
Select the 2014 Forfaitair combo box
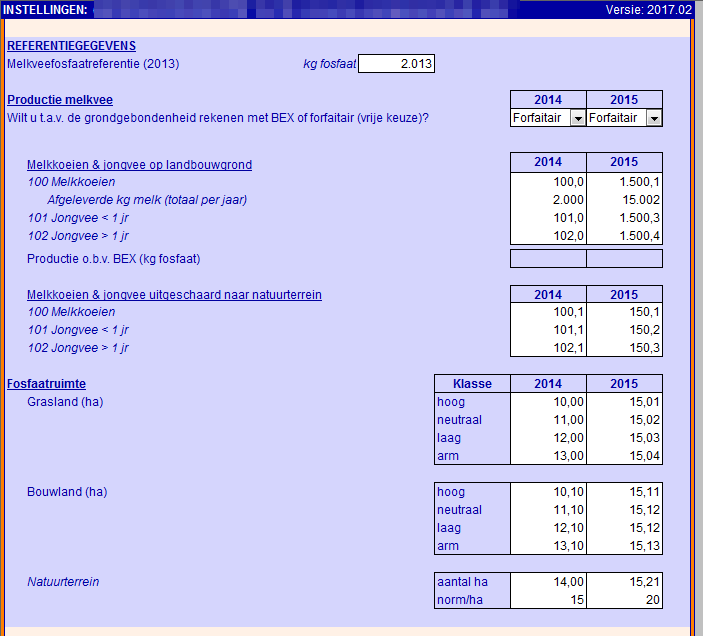click(540, 118)
